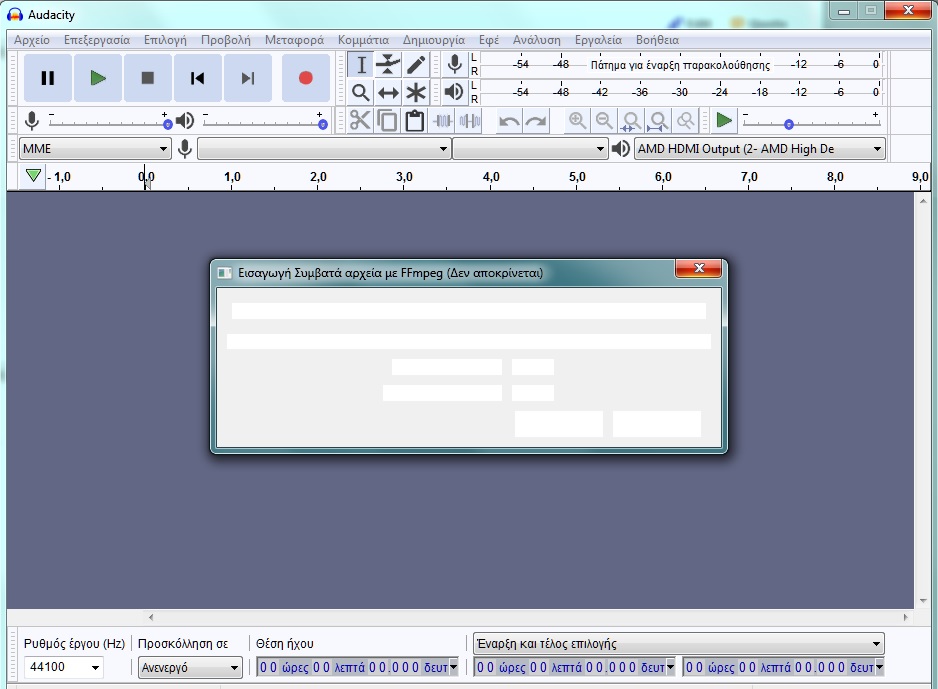Select the magnifier Zoom tool
The width and height of the screenshot is (938, 689).
tap(361, 92)
